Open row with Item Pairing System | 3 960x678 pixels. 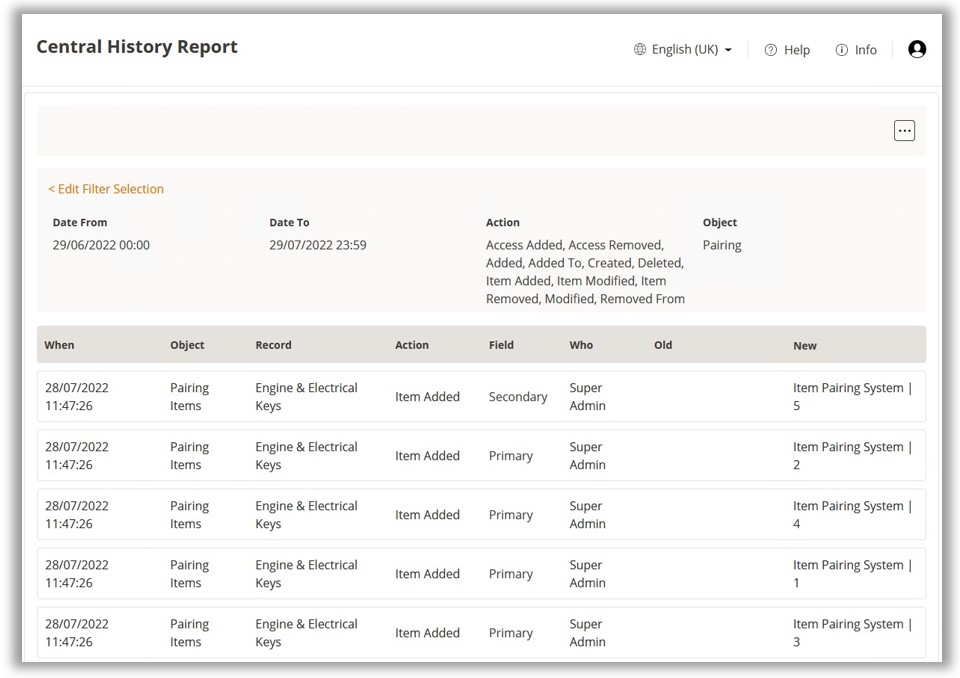coord(481,633)
